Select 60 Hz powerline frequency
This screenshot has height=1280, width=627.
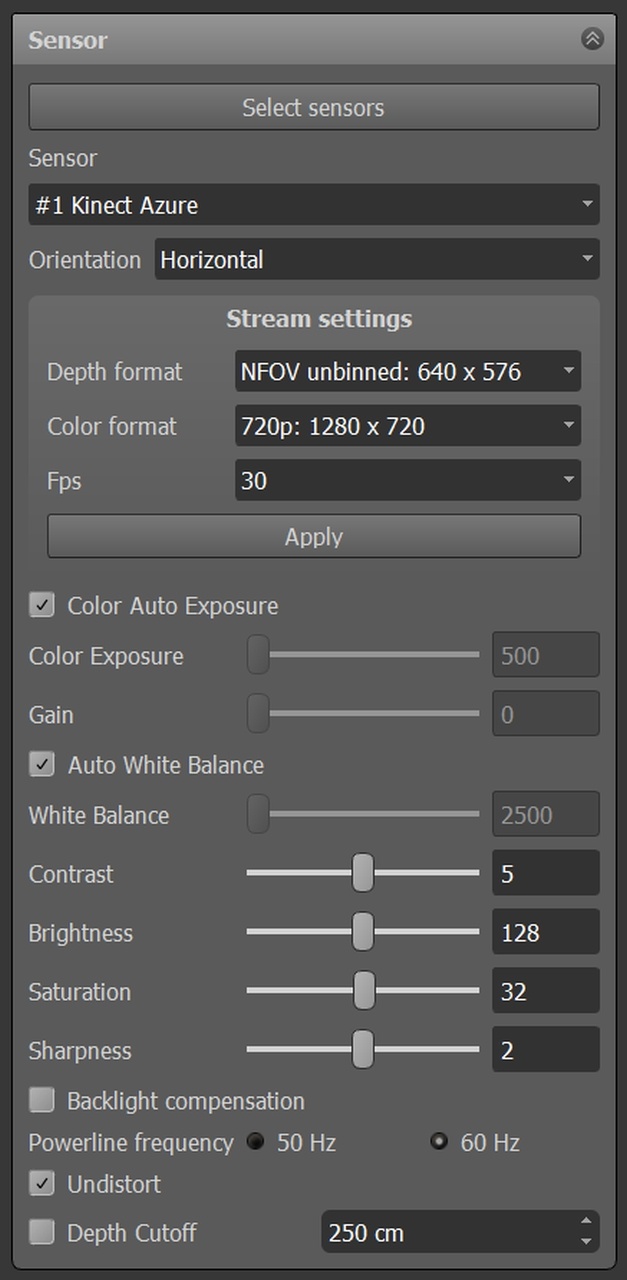439,1142
